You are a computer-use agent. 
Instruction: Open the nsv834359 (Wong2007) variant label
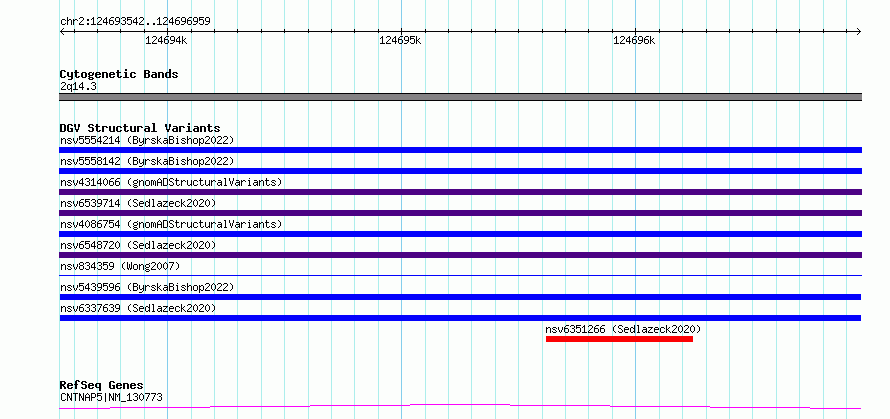pyautogui.click(x=120, y=266)
